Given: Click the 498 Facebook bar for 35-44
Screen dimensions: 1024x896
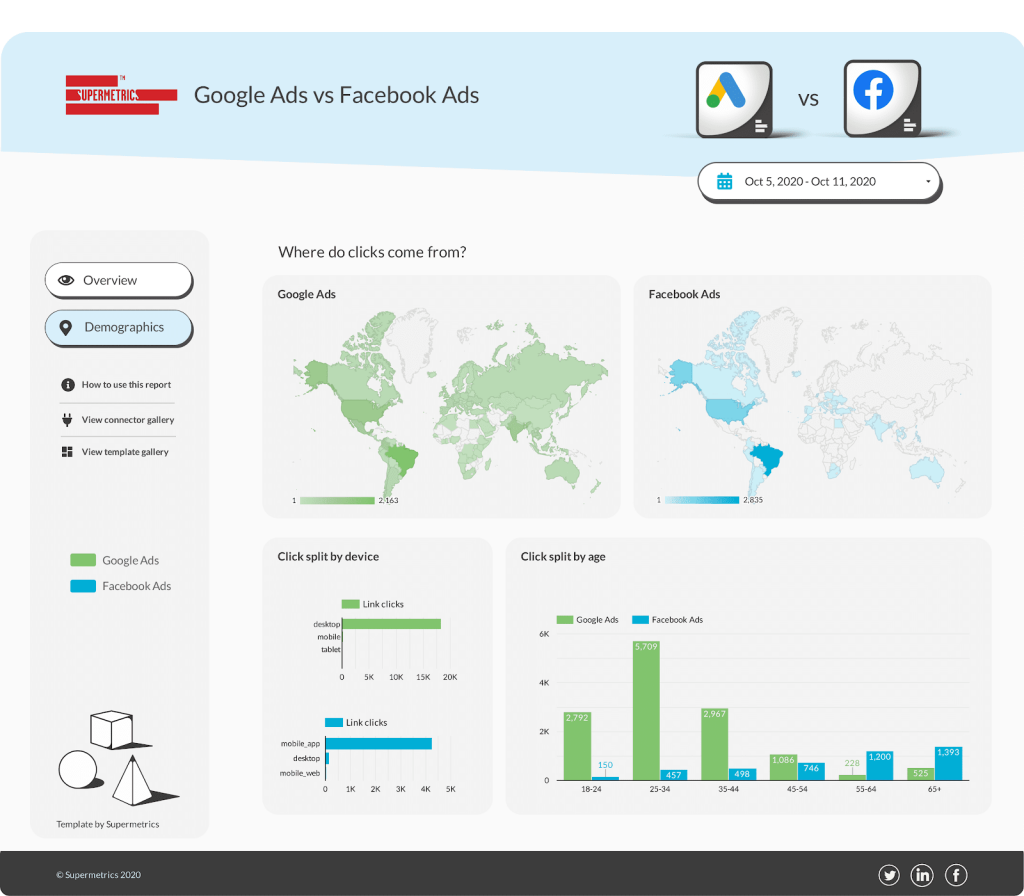Looking at the screenshot, I should (x=743, y=775).
